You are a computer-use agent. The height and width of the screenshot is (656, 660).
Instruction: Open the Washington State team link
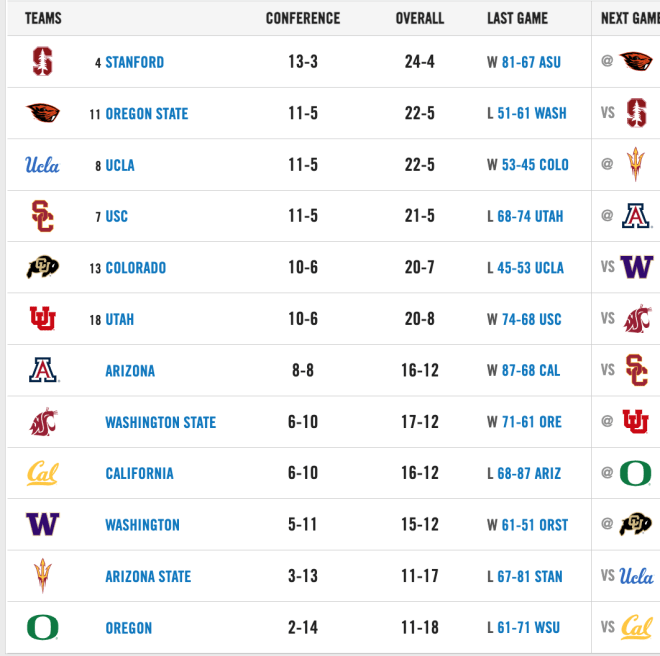tap(160, 422)
